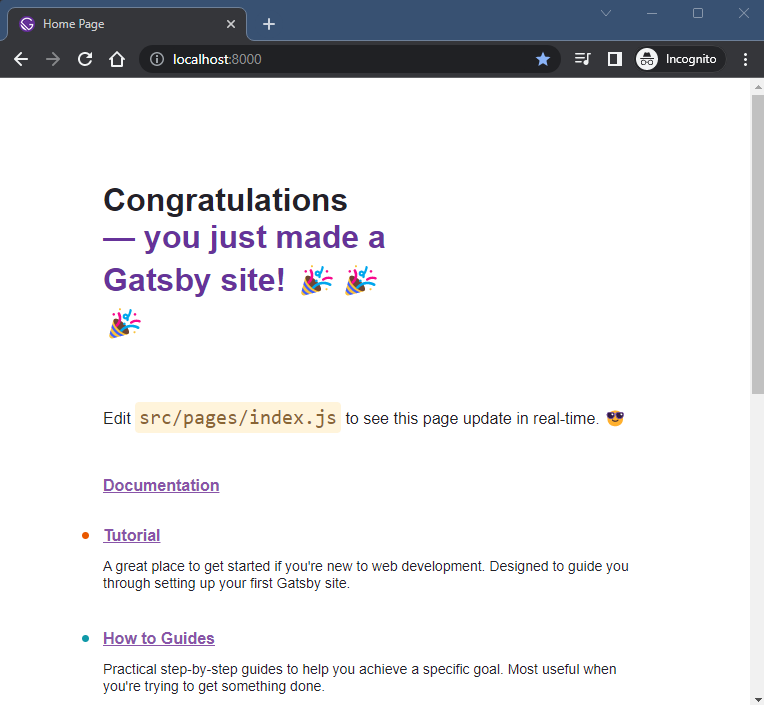
Task: Click the Incognito profile button
Action: coord(680,59)
